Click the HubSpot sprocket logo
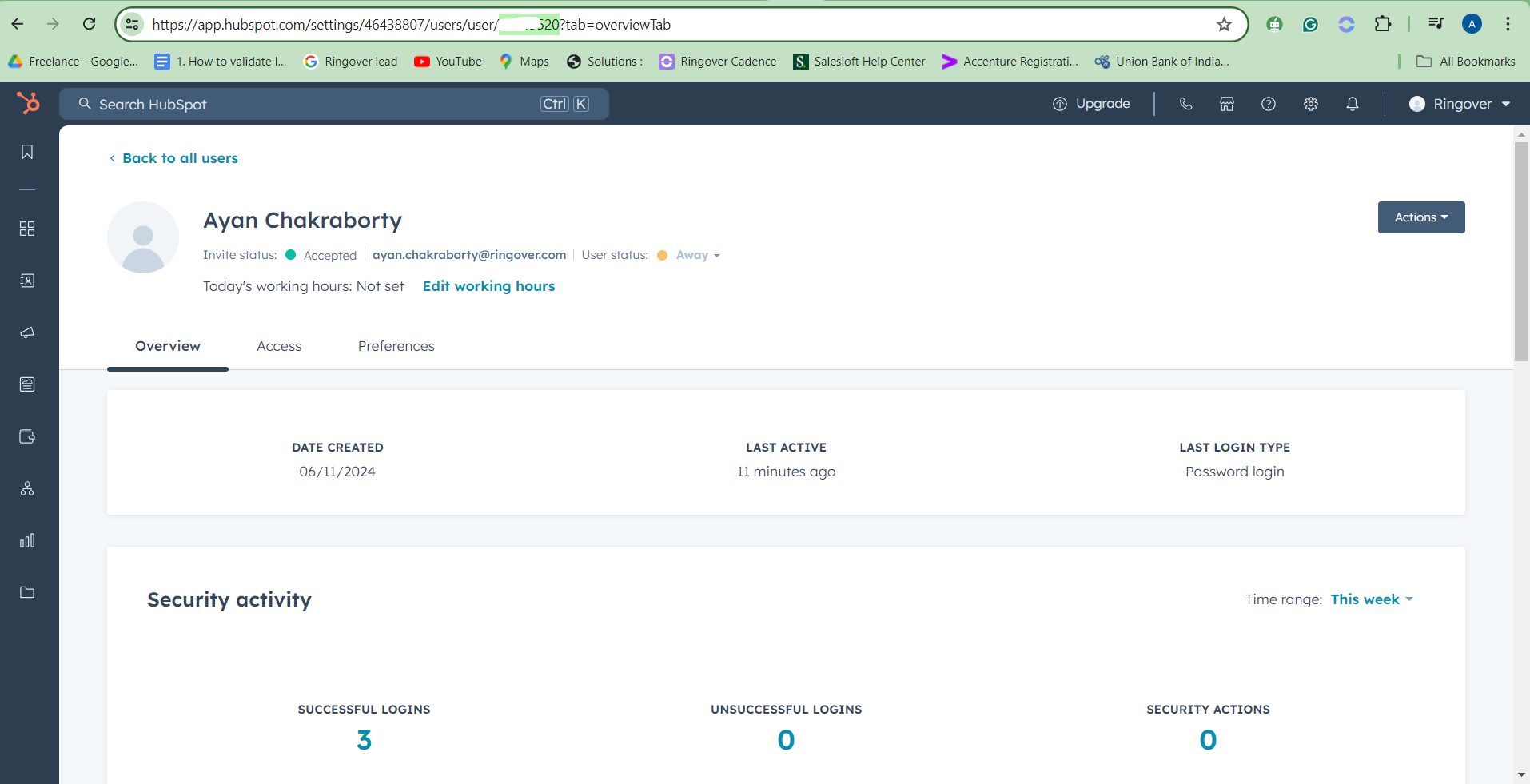This screenshot has height=784, width=1530. pos(28,103)
